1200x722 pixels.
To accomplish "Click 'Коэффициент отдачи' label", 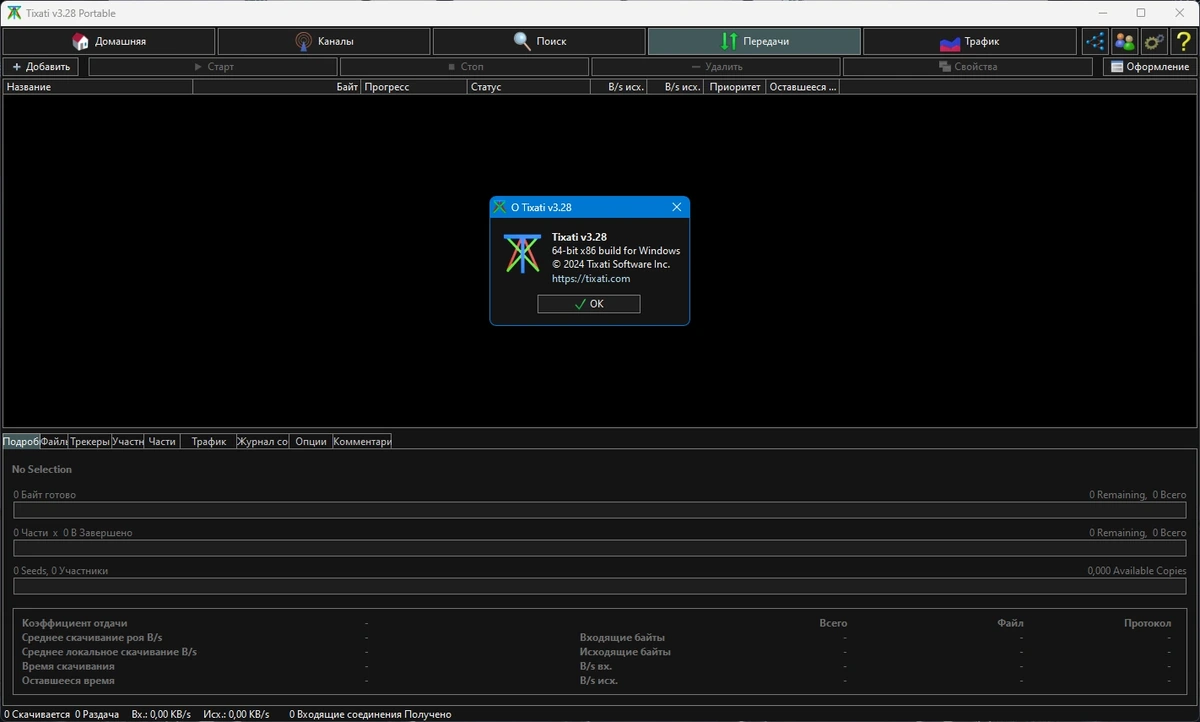I will pyautogui.click(x=75, y=623).
